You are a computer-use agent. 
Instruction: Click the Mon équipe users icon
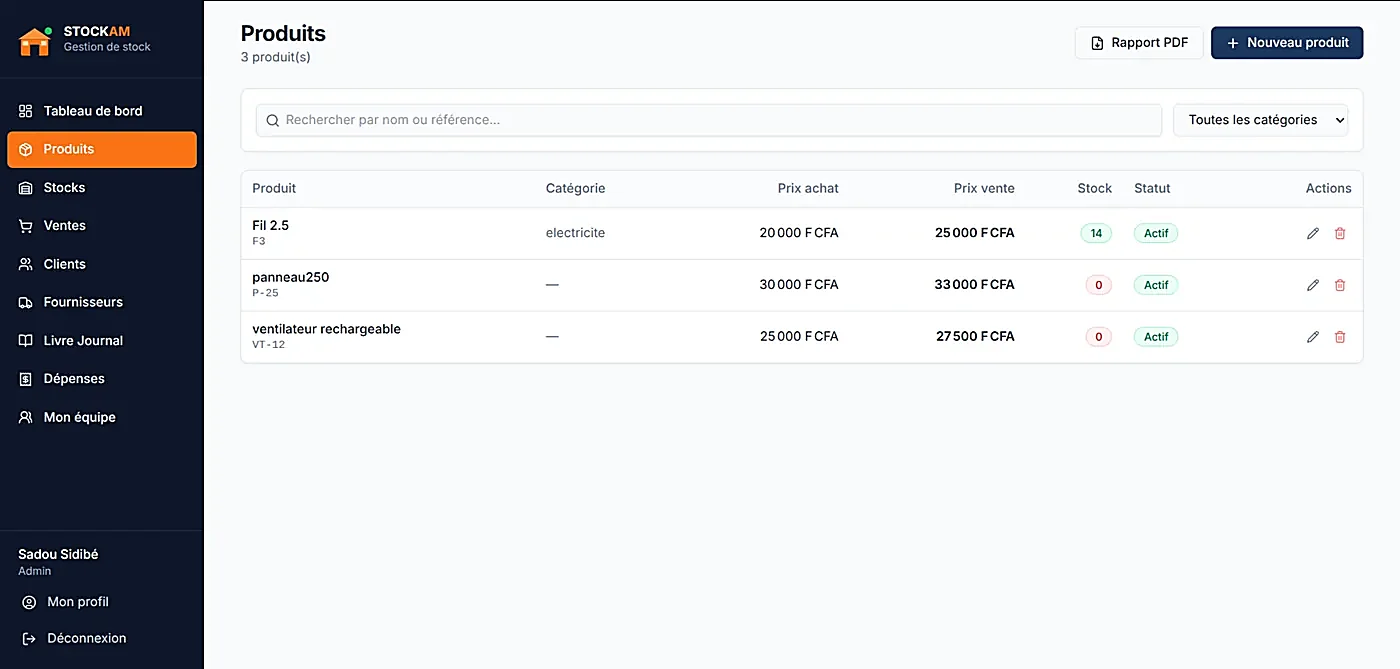click(26, 417)
